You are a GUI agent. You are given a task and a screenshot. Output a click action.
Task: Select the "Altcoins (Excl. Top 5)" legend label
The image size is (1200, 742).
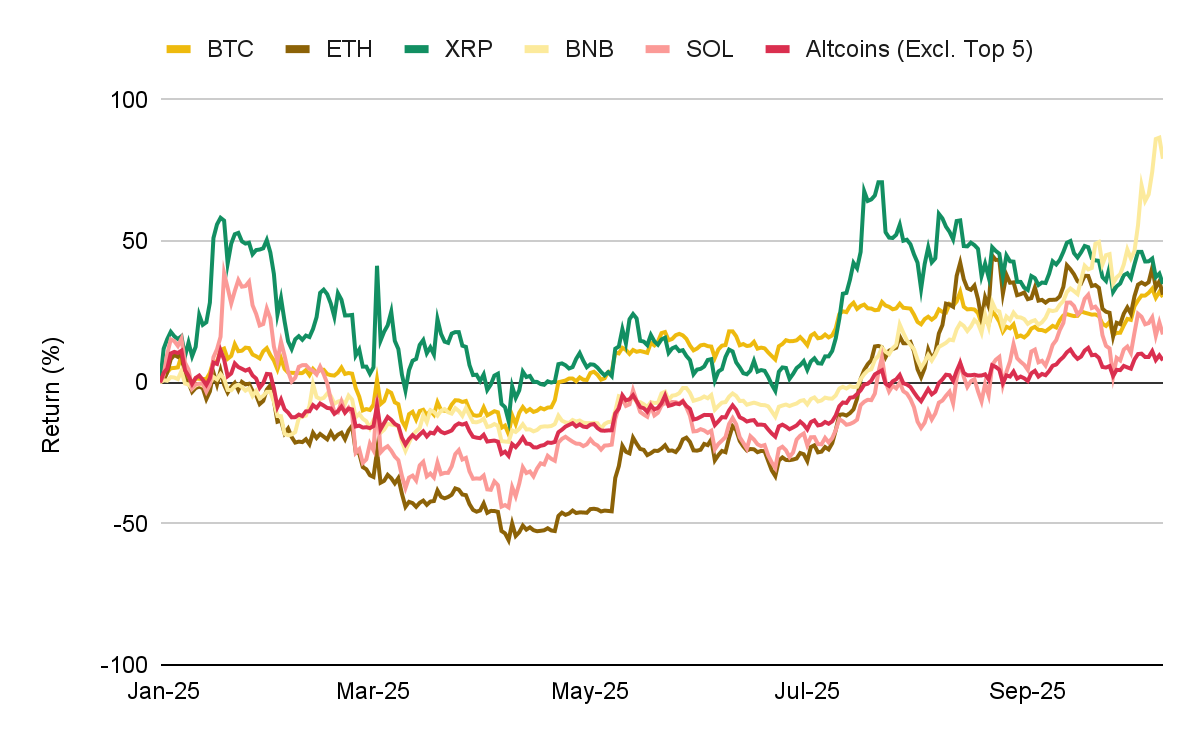(918, 49)
